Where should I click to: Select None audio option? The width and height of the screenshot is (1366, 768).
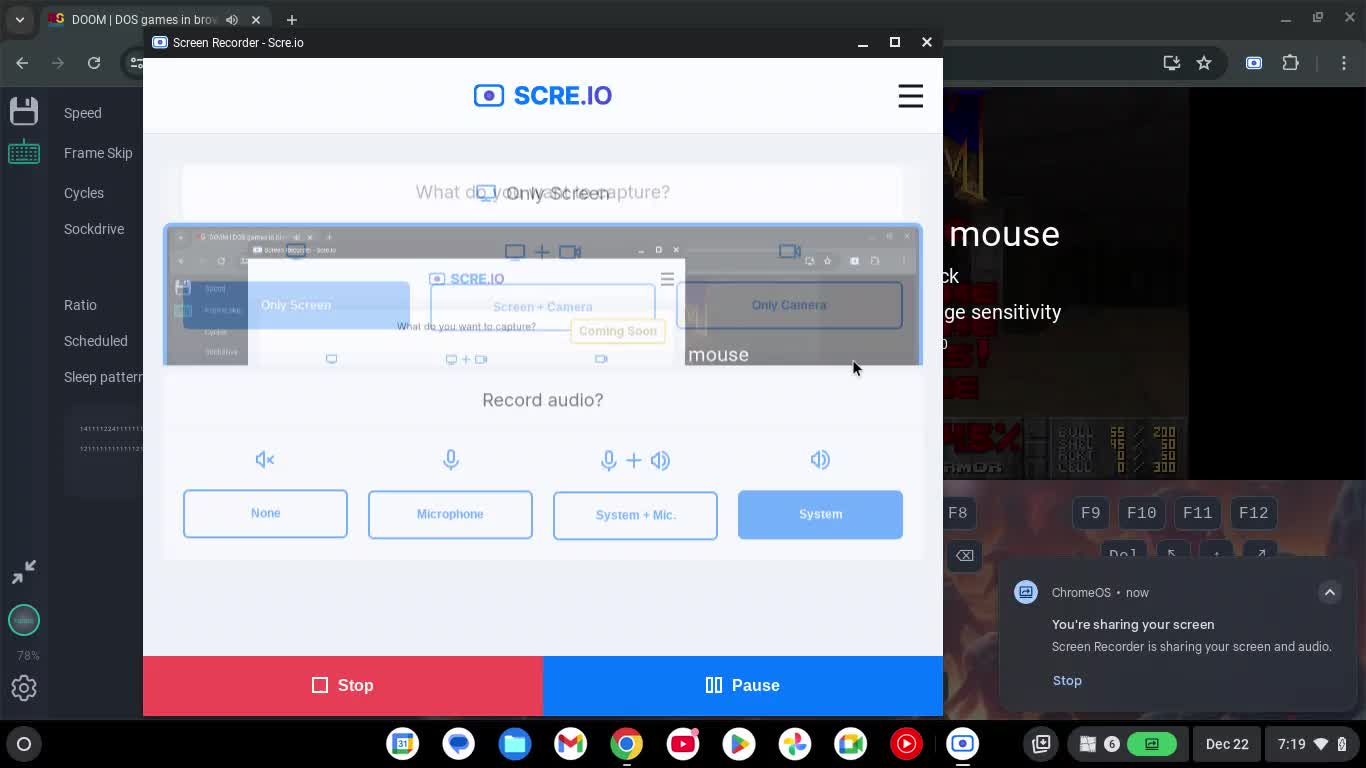tap(265, 514)
